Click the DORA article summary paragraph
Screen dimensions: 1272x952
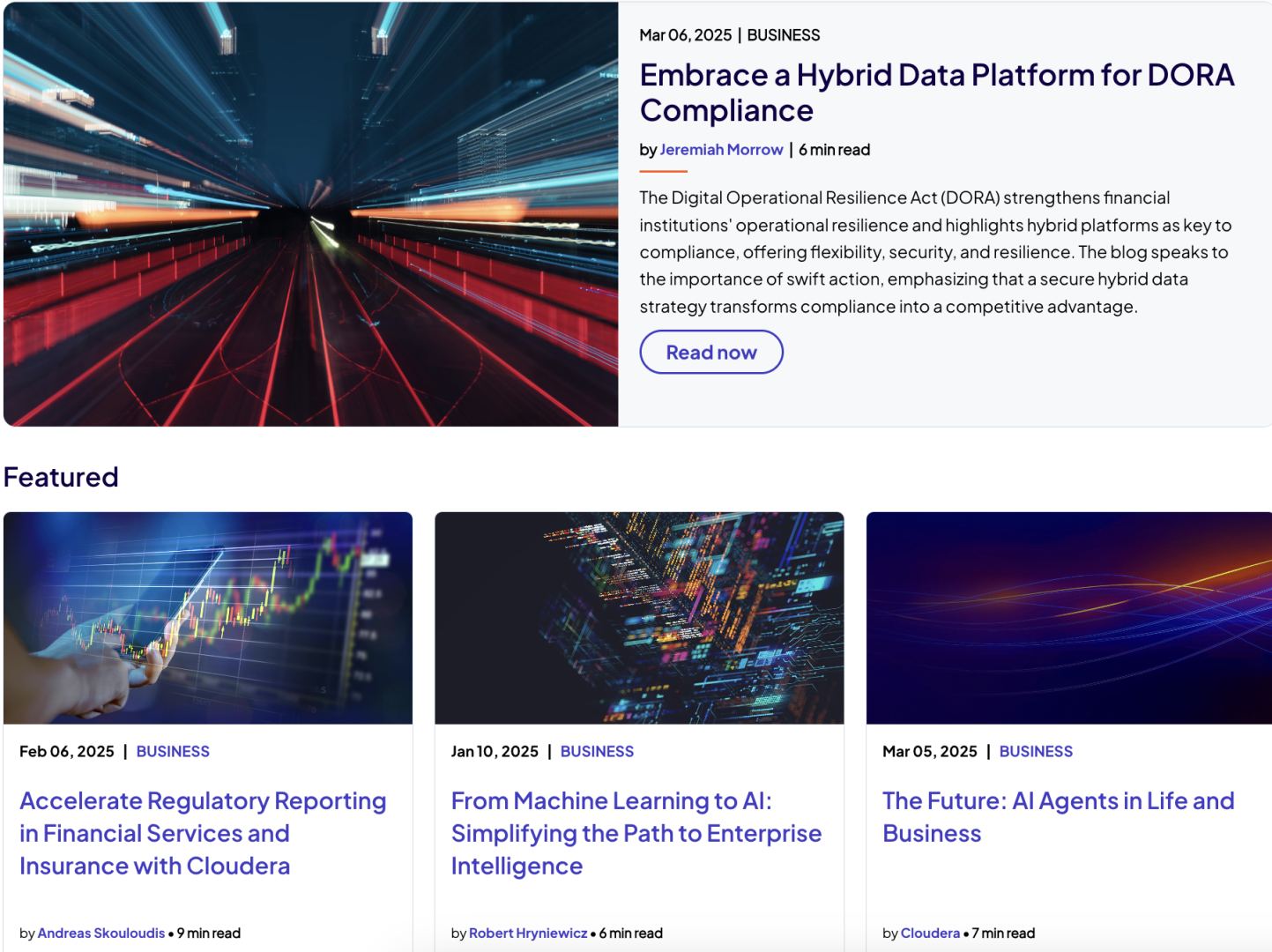934,252
